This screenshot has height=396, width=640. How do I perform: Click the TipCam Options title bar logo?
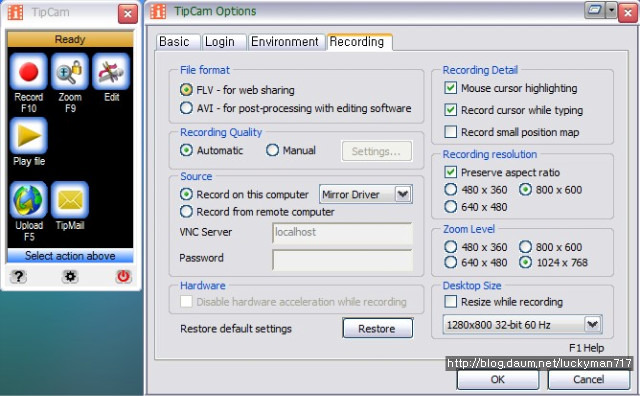pos(158,11)
